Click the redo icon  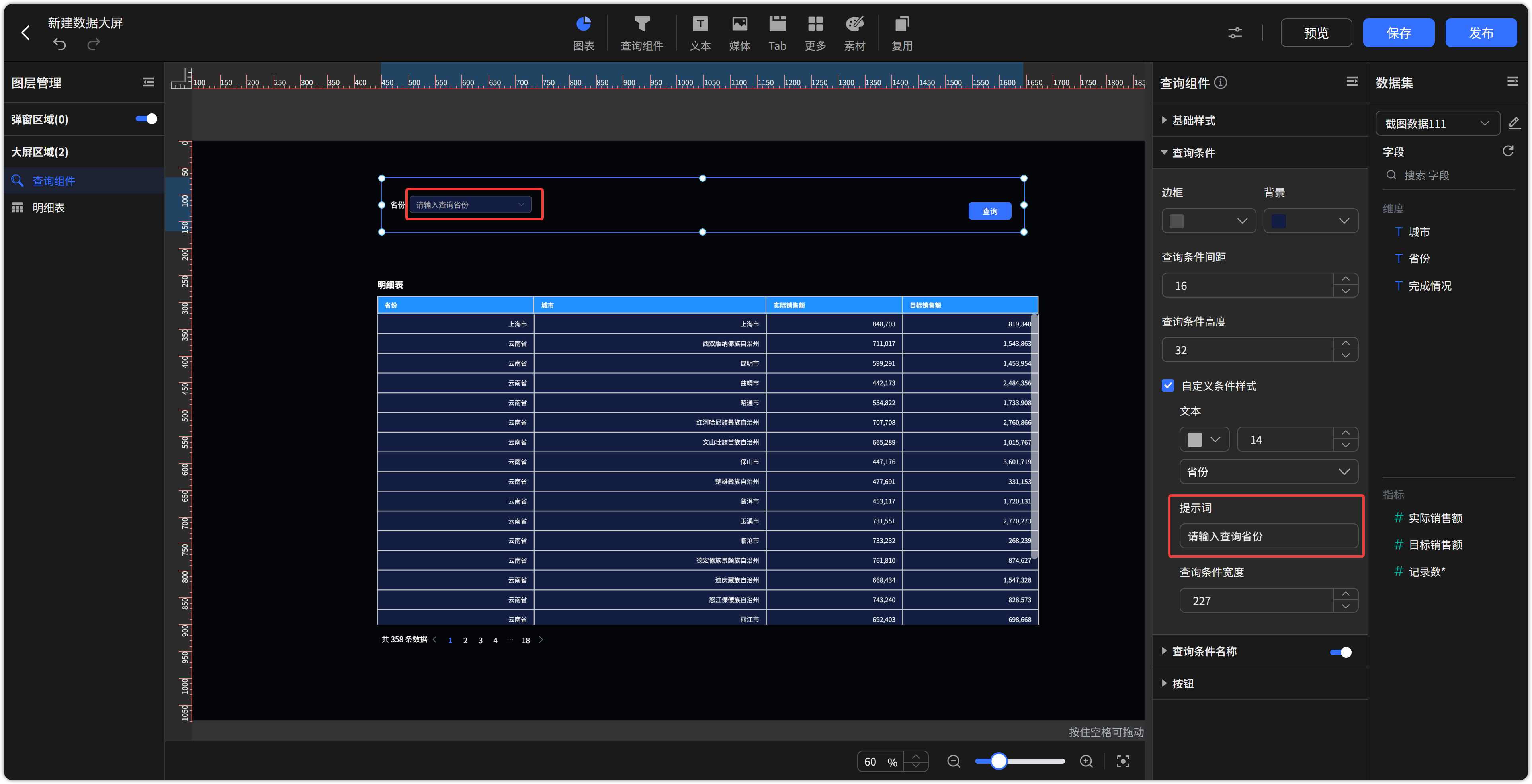[94, 44]
